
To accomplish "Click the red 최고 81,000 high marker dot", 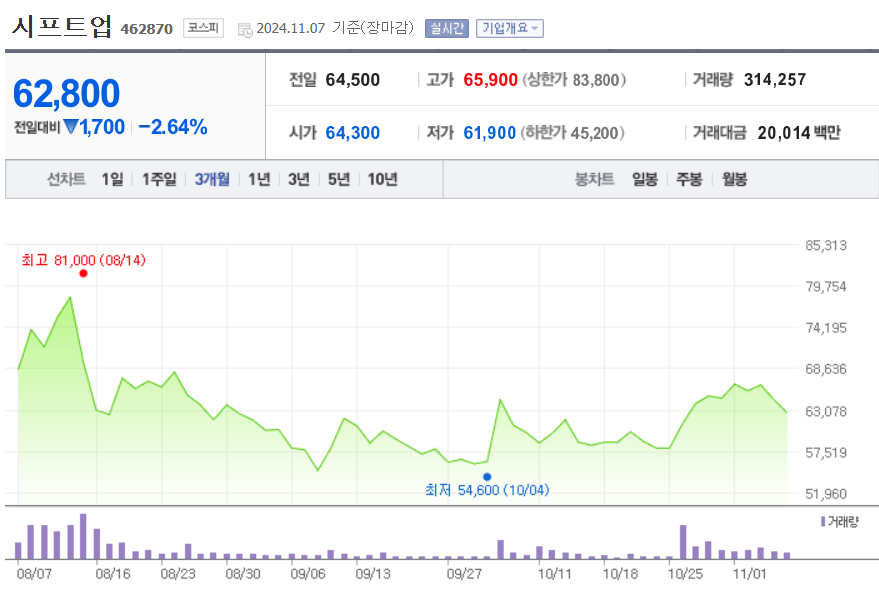I will coord(84,274).
